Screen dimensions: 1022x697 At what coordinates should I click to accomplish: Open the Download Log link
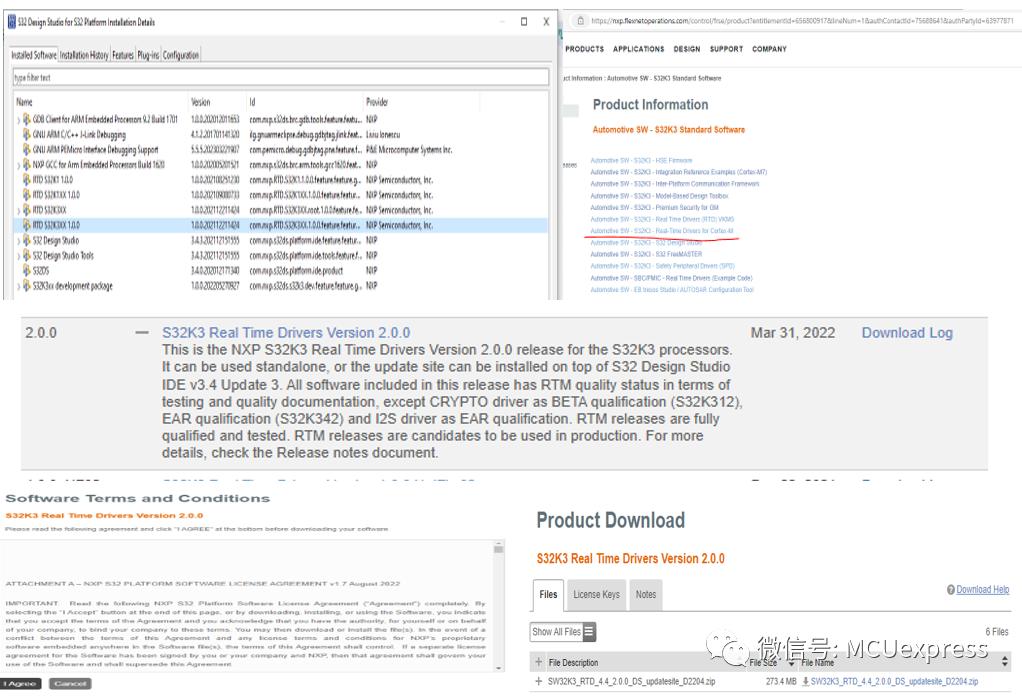click(x=907, y=333)
